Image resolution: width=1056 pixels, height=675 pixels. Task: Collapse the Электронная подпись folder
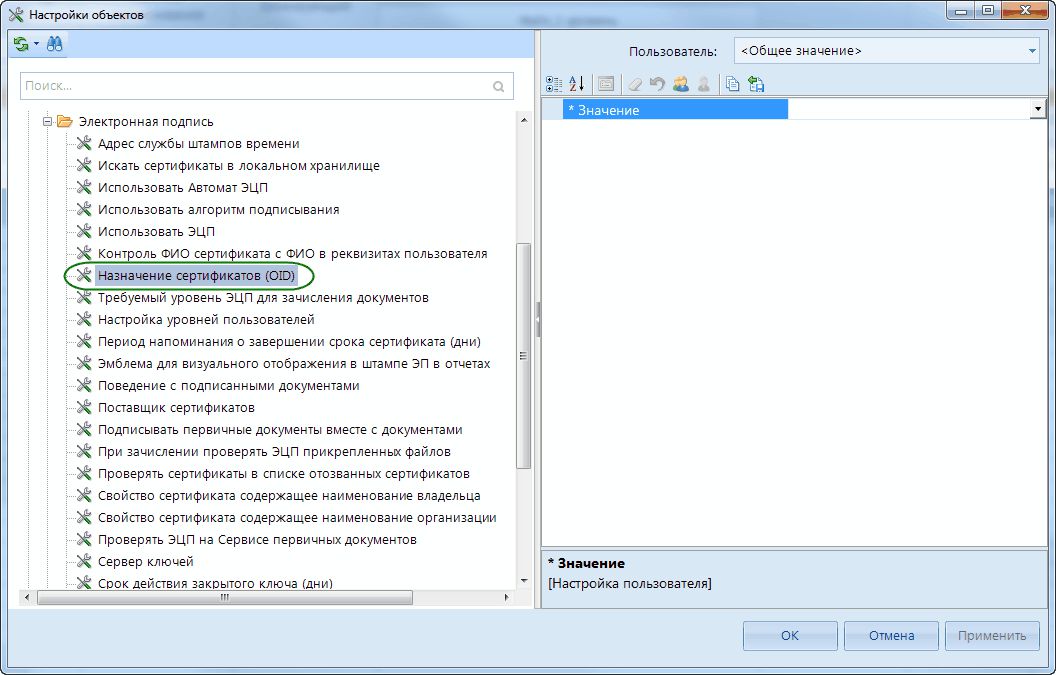tap(46, 122)
